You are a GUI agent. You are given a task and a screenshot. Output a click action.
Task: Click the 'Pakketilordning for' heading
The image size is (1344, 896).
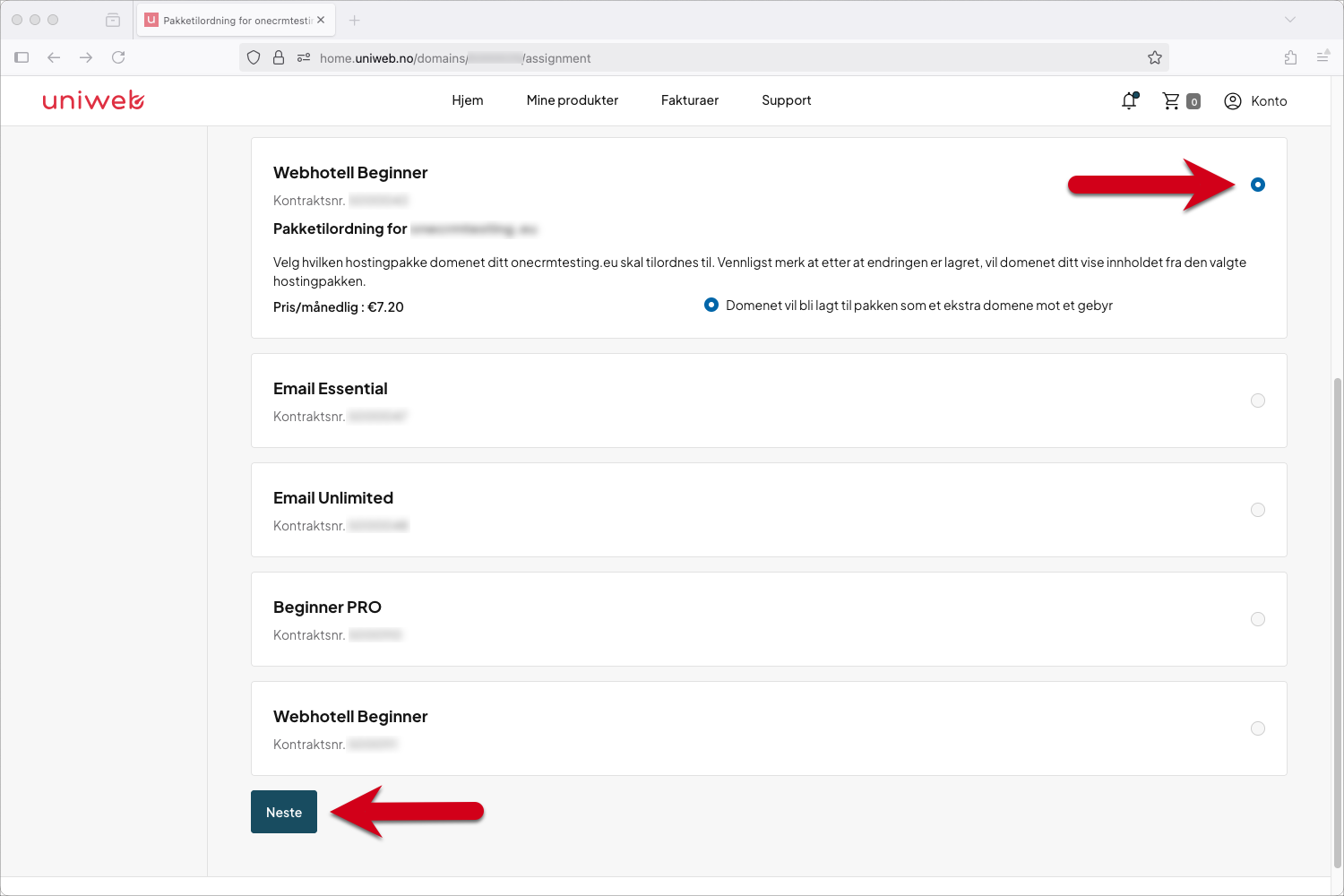tap(340, 229)
